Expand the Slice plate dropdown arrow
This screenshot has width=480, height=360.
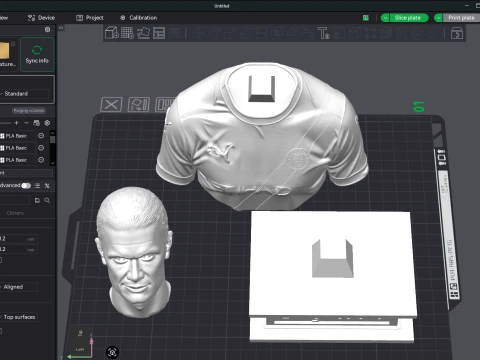click(x=385, y=18)
